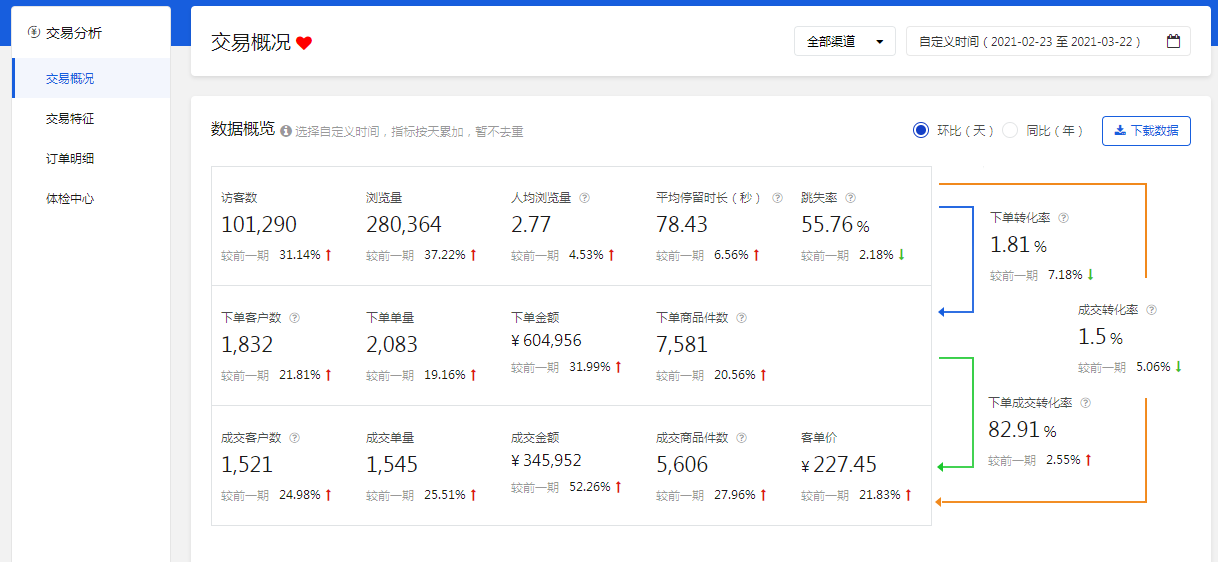Click the 访客数 value 101,290
1218x562 pixels.
(x=259, y=225)
